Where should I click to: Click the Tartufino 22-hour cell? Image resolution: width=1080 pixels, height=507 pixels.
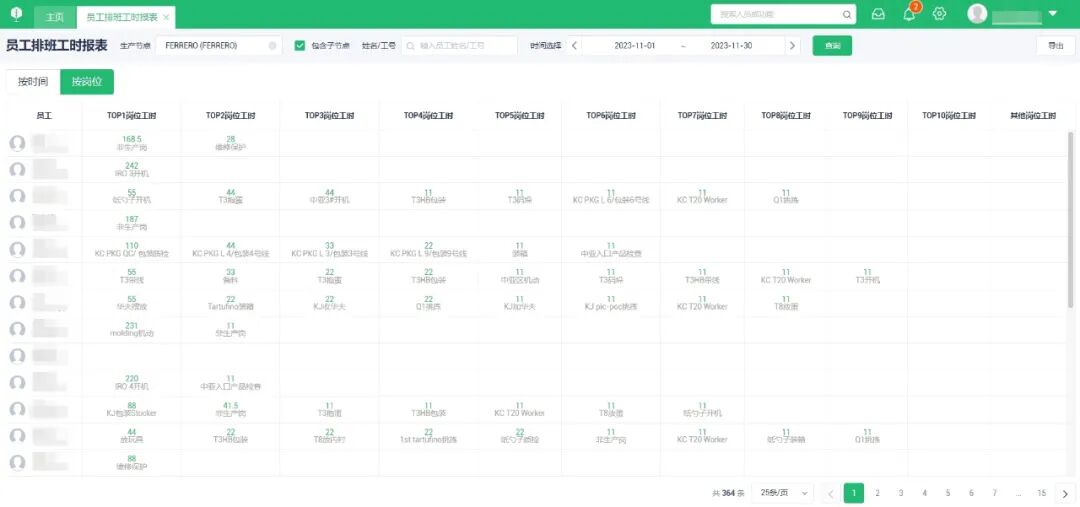[x=230, y=302]
